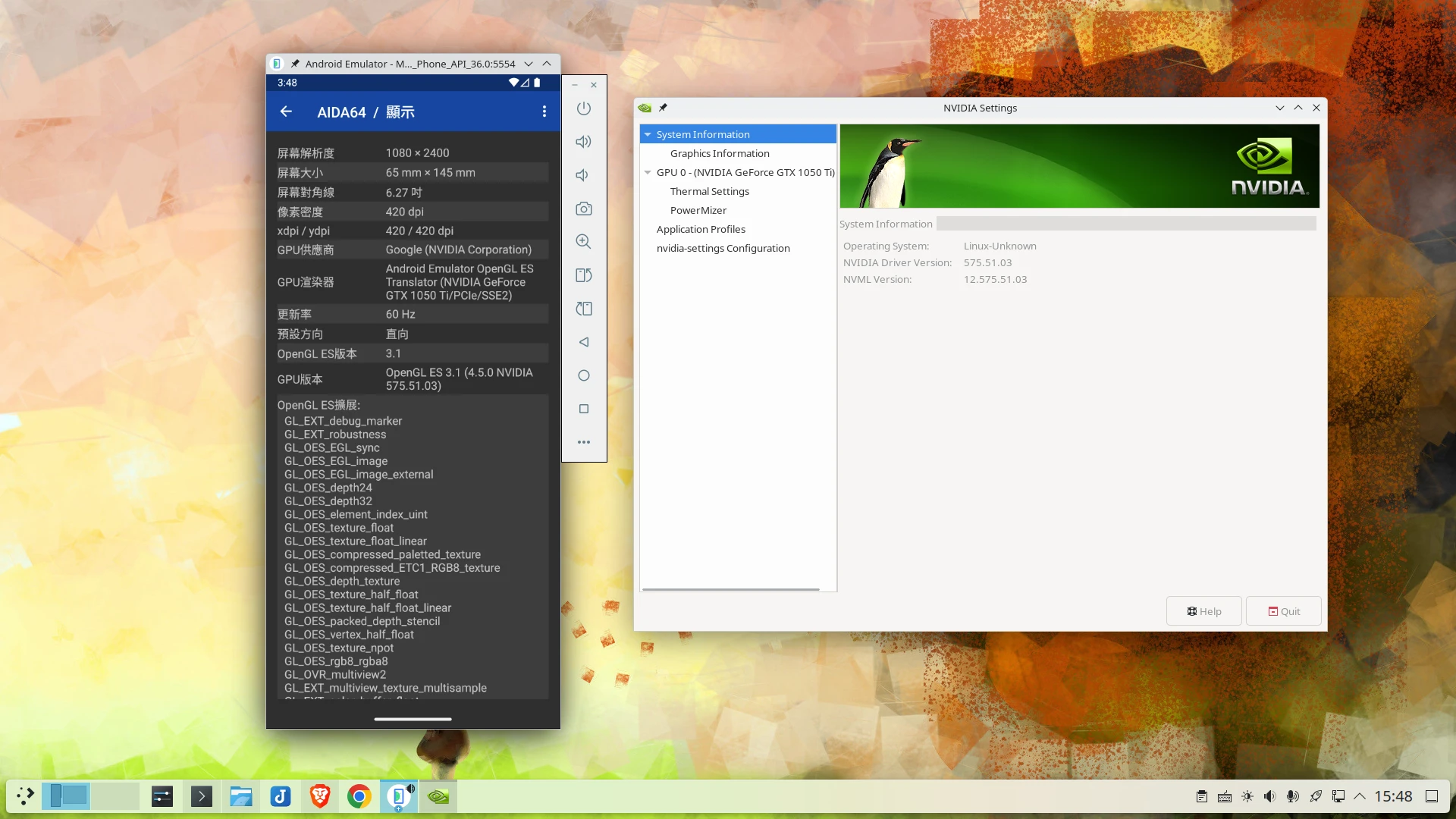Collapse the System Information tree node
Image resolution: width=1456 pixels, height=819 pixels.
[648, 134]
